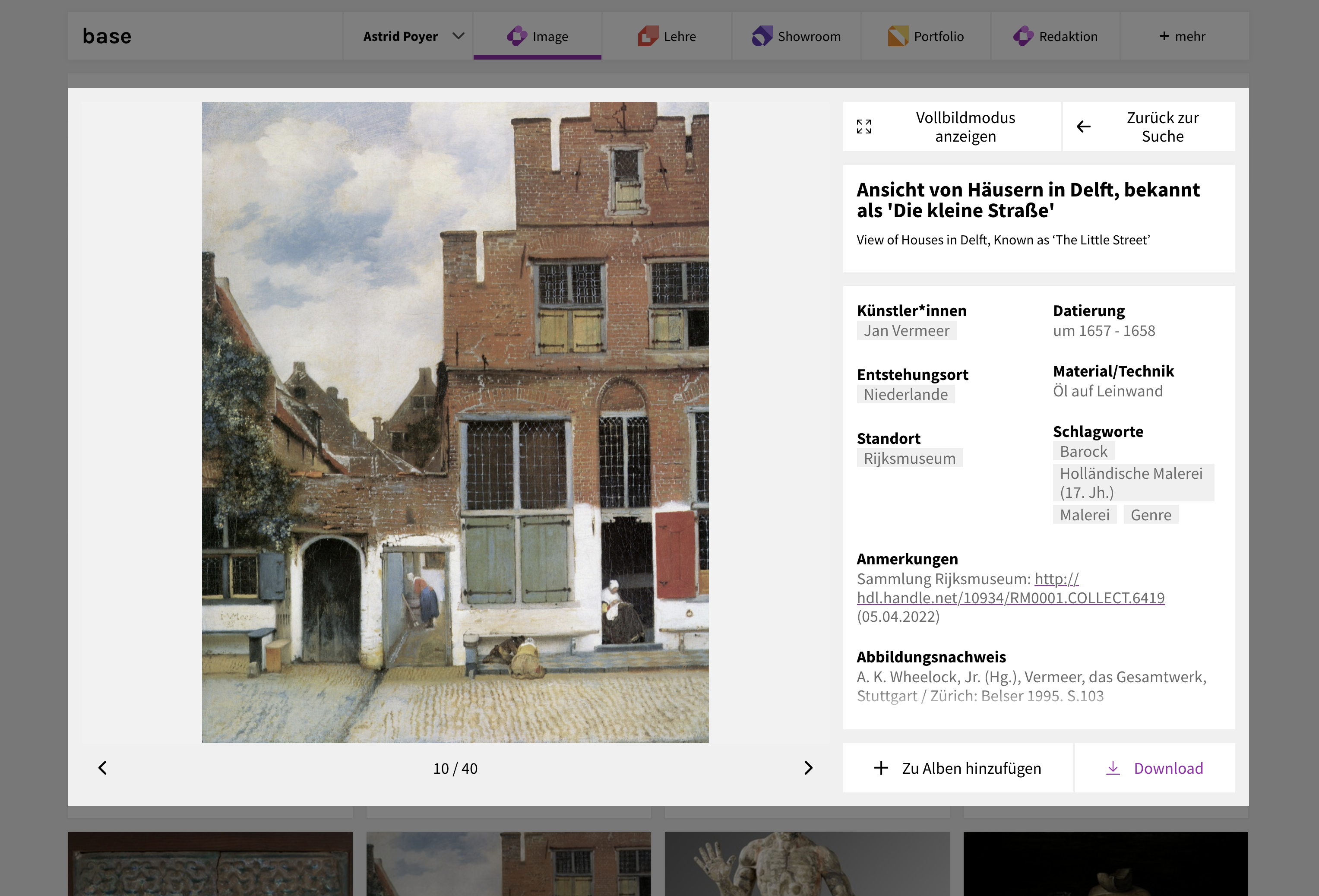The image size is (1319, 896).
Task: Click the Download label text
Action: [1168, 768]
